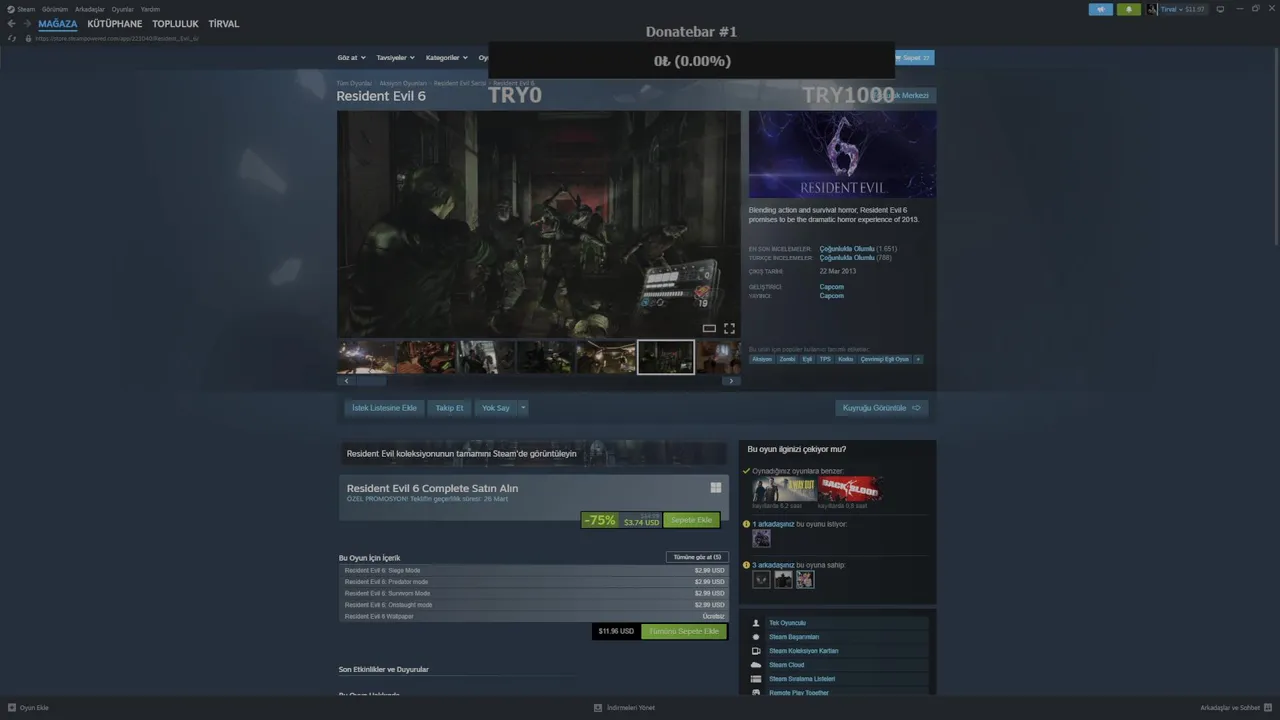Open Resident Evil 6: Siege Mode row
1280x720 pixels.
click(535, 570)
